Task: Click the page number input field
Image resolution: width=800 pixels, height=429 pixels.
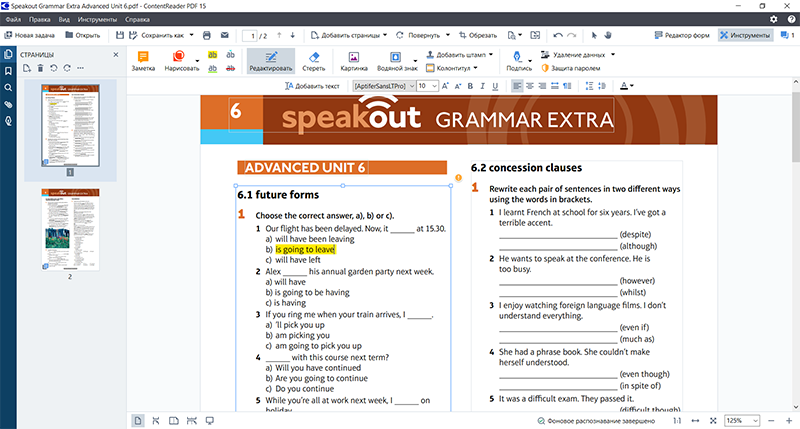Action: pyautogui.click(x=249, y=36)
